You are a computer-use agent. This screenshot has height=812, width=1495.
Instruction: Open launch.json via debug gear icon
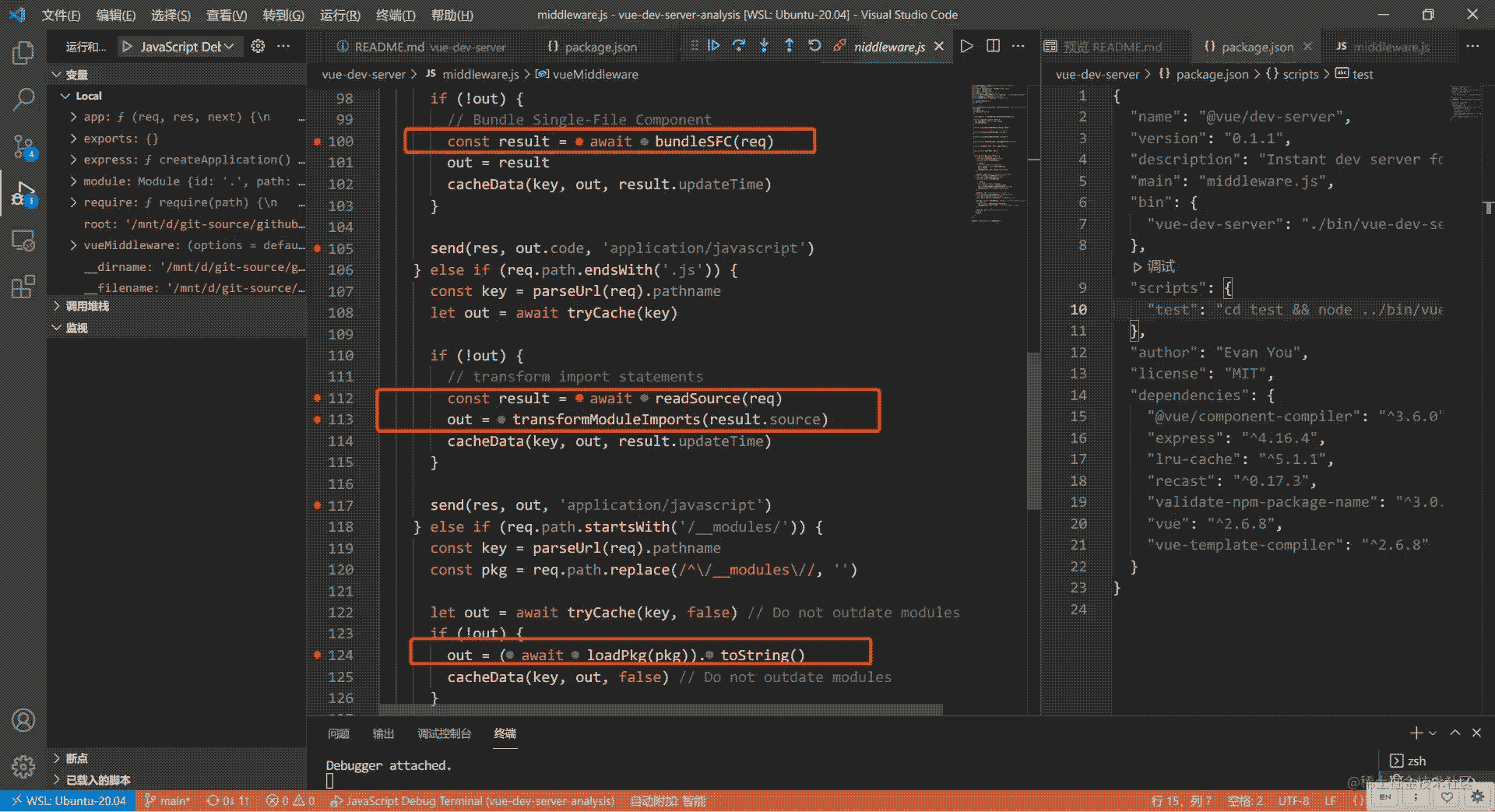pyautogui.click(x=258, y=47)
